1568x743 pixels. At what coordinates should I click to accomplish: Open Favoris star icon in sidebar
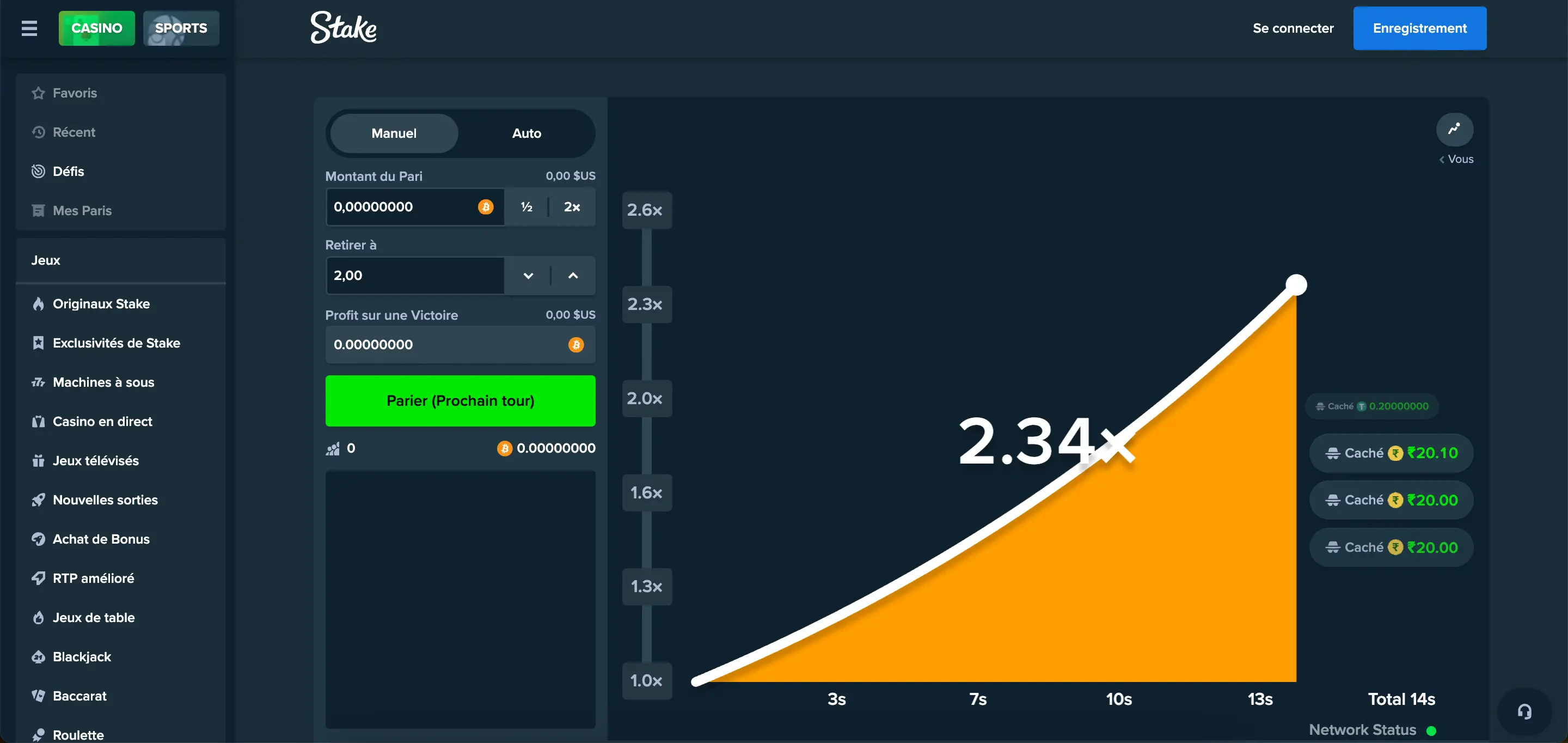point(38,93)
